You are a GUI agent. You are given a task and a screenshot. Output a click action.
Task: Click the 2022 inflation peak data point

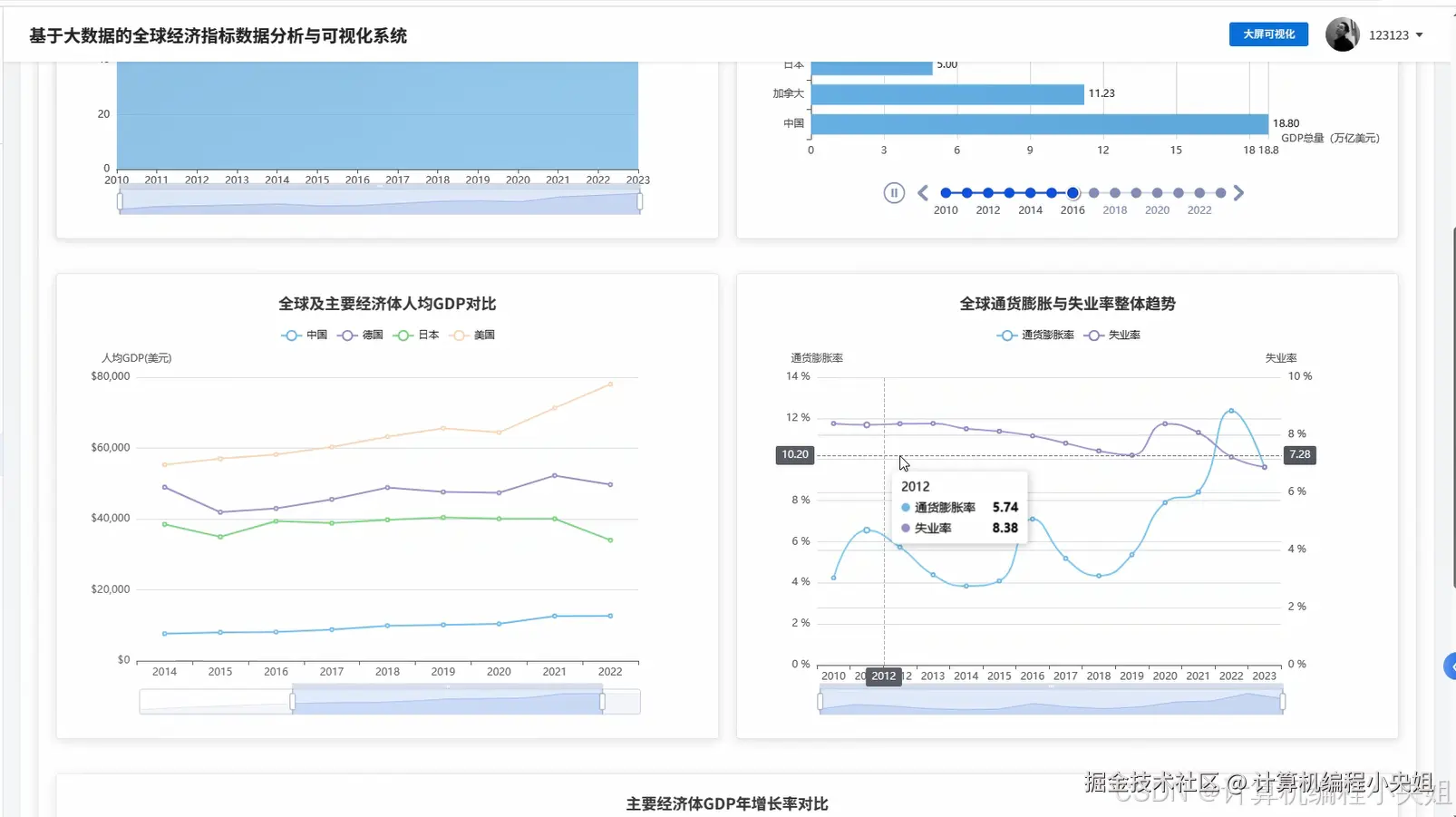point(1231,411)
